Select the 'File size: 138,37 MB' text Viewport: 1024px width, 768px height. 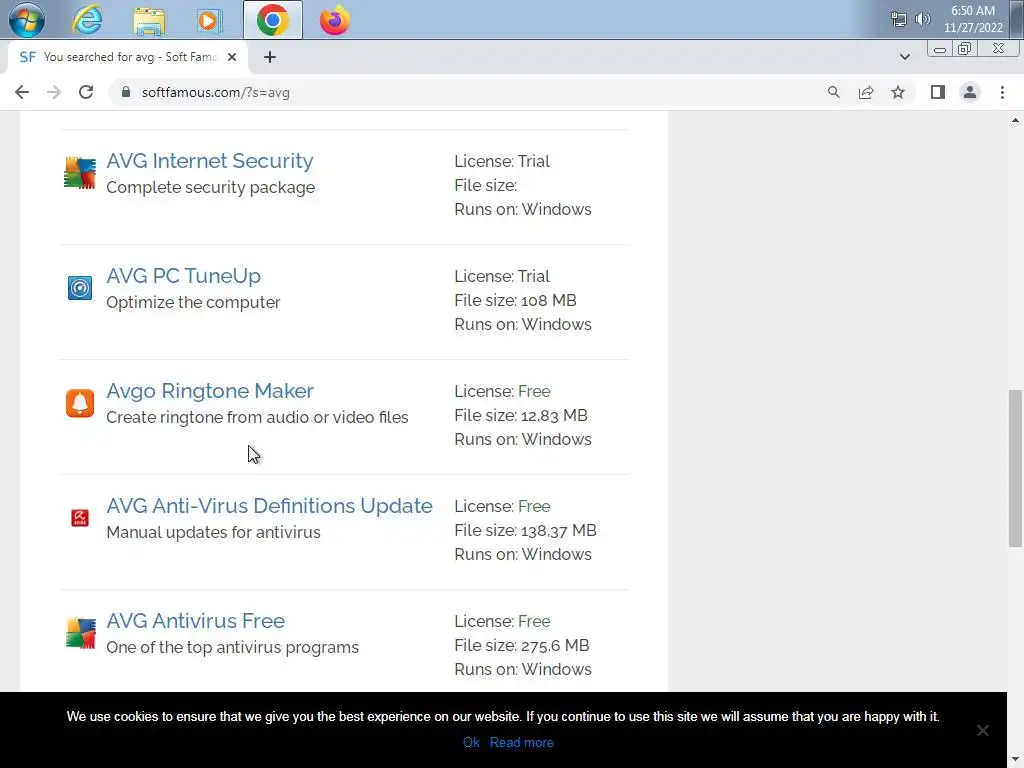(x=525, y=530)
